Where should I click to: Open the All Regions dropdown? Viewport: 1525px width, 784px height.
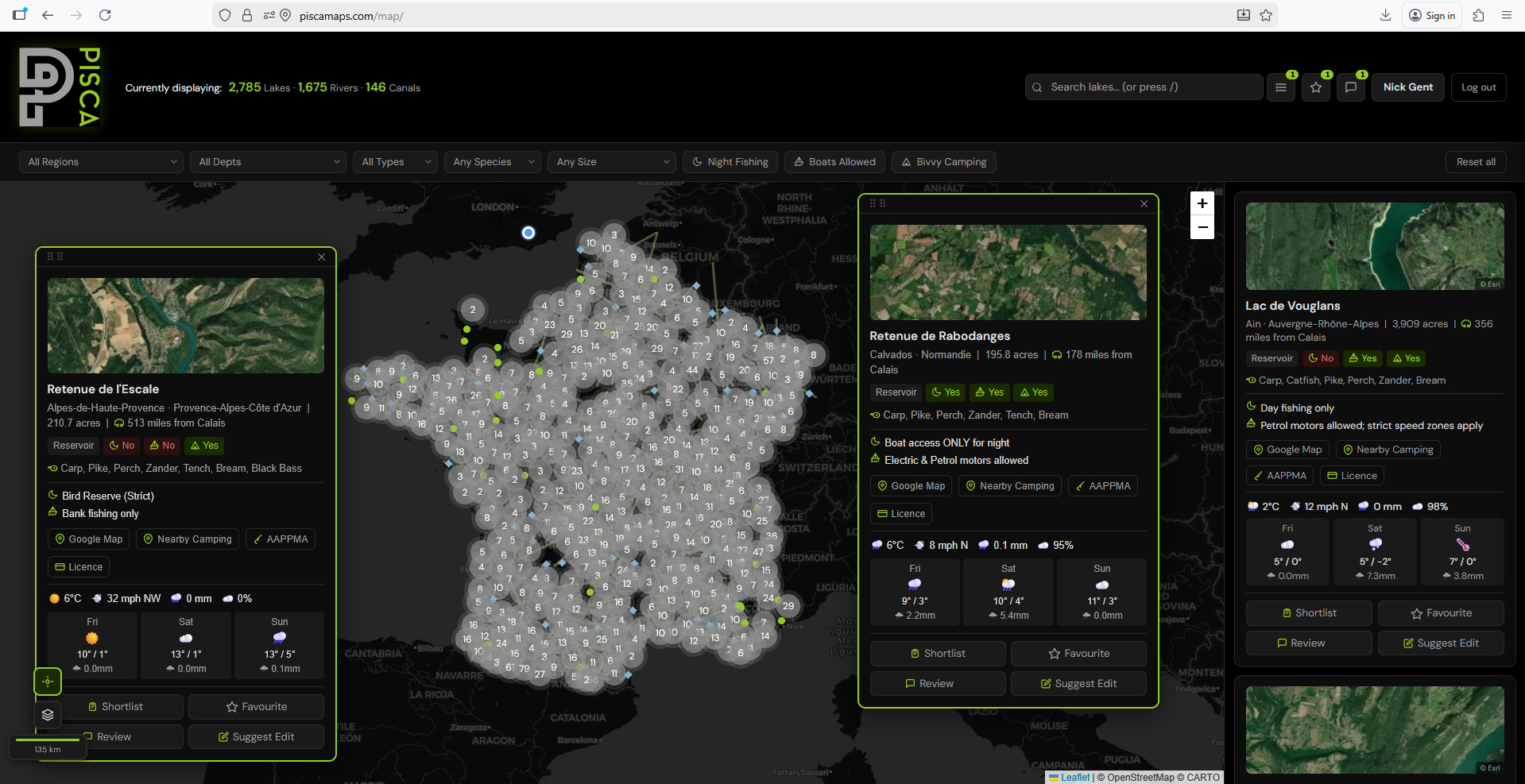click(101, 161)
